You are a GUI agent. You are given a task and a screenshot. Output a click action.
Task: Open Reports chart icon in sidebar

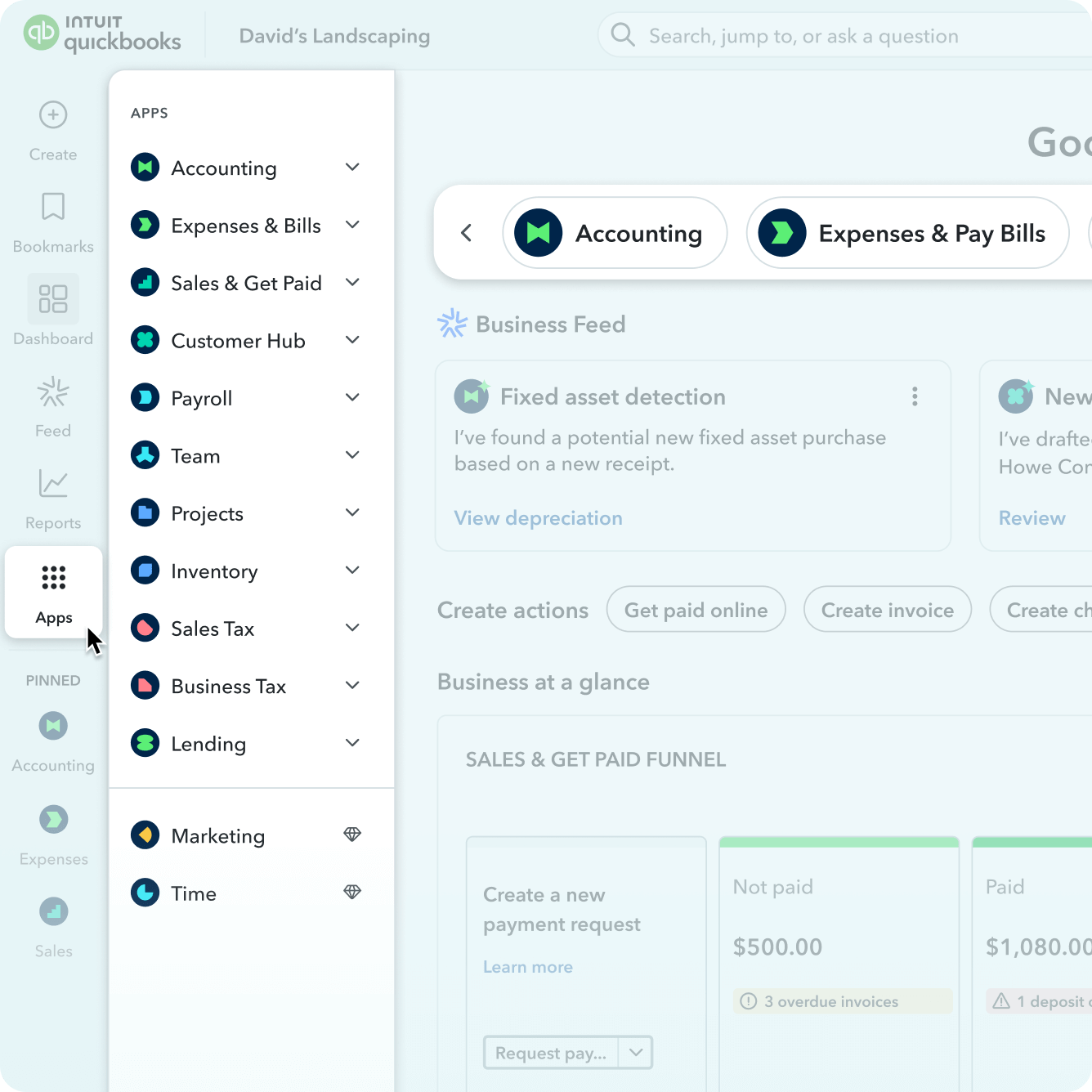pos(53,484)
